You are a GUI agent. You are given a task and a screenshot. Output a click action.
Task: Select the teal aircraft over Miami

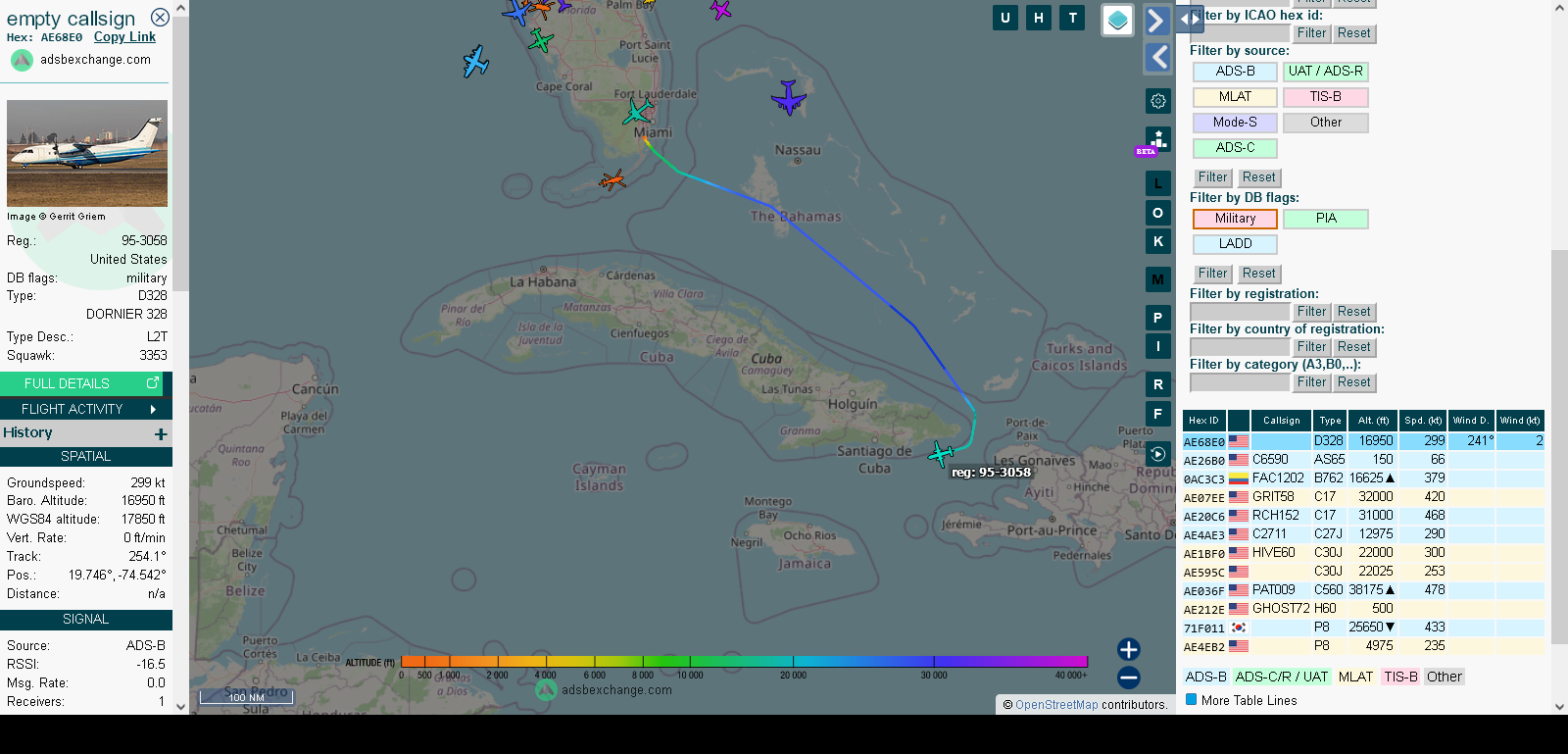638,112
